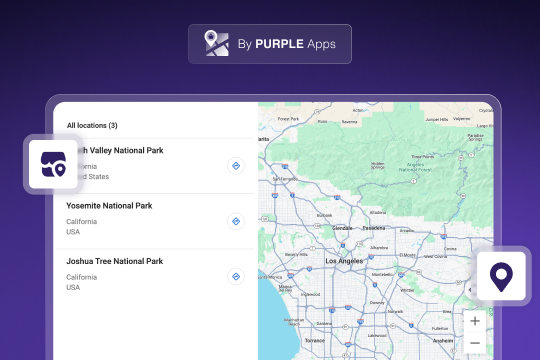Select the Valley National Park listing title
The height and width of the screenshot is (360, 540).
pyautogui.click(x=122, y=151)
